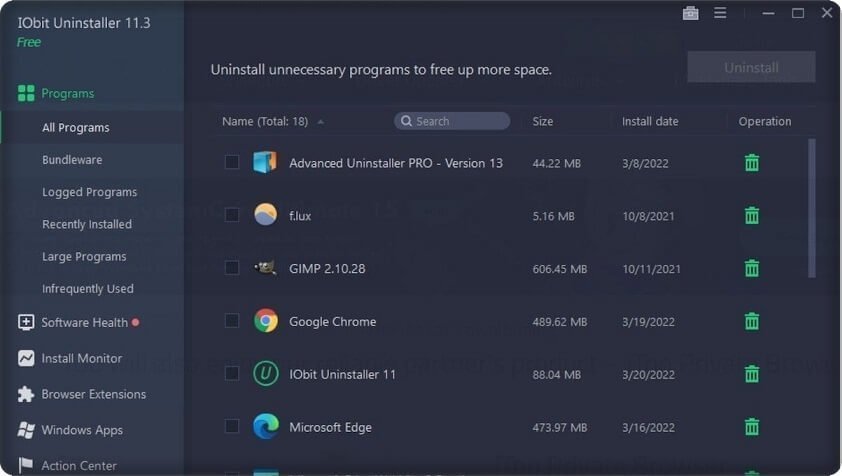
Task: Click the 3/19/2022 install date
Action: tap(648, 322)
